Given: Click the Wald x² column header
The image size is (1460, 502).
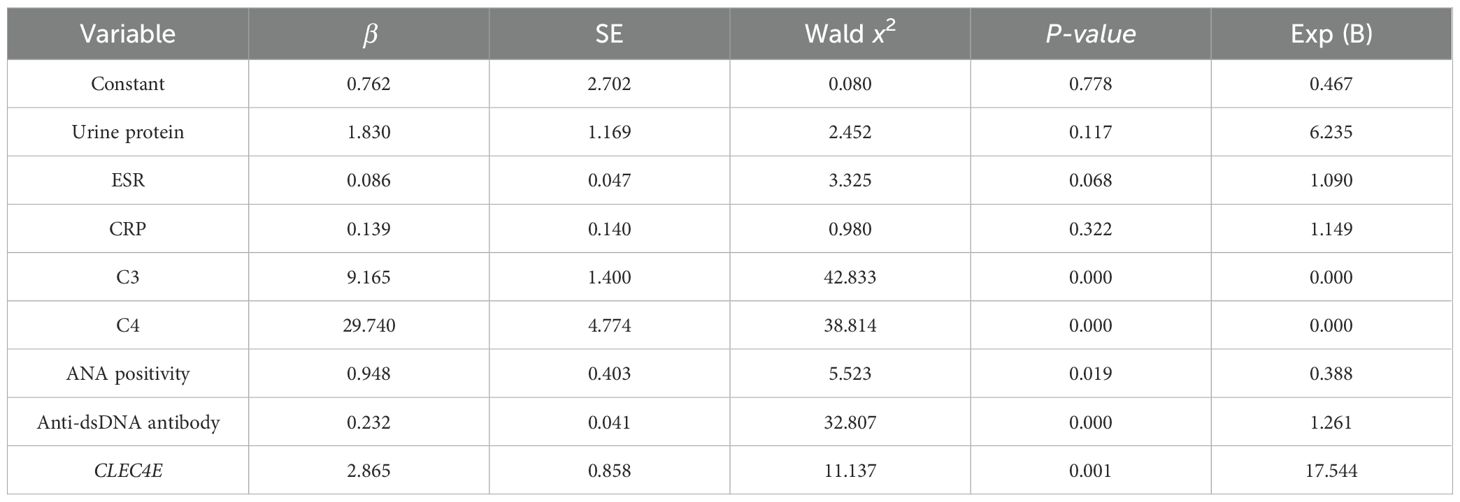Looking at the screenshot, I should click(x=851, y=34).
